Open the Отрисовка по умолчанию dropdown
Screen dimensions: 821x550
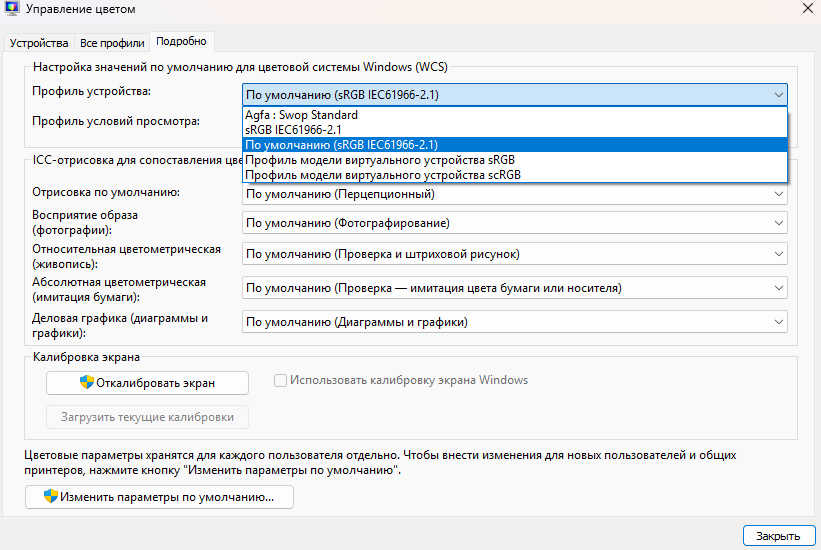coord(515,194)
